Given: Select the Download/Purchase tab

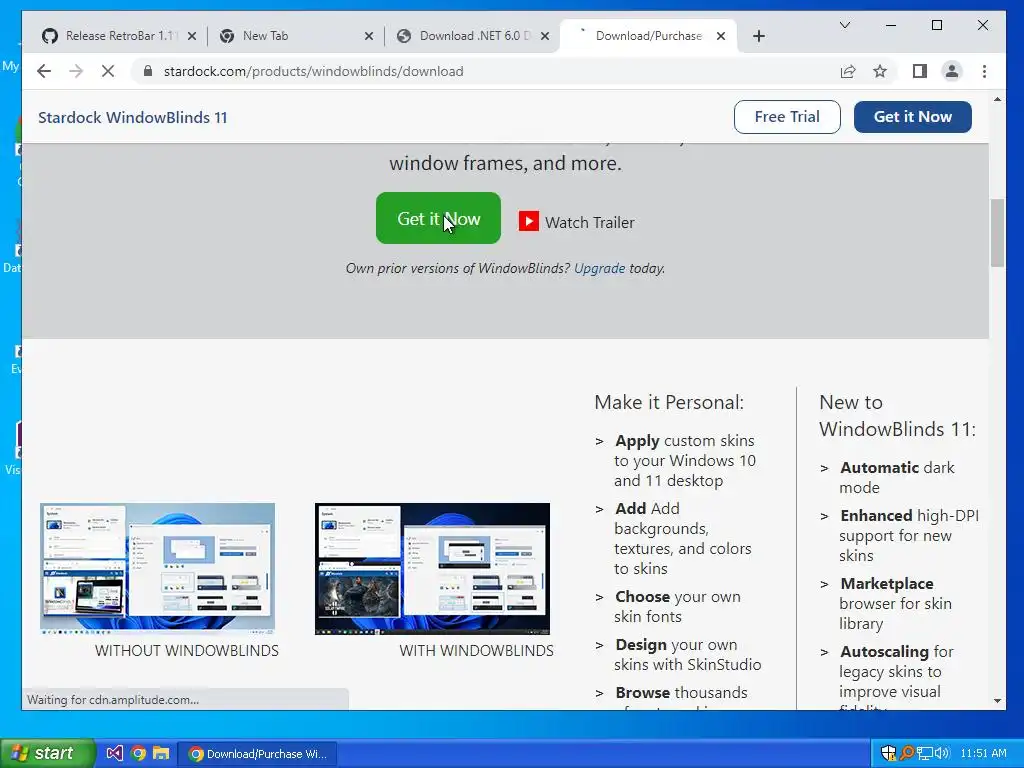Looking at the screenshot, I should (648, 36).
